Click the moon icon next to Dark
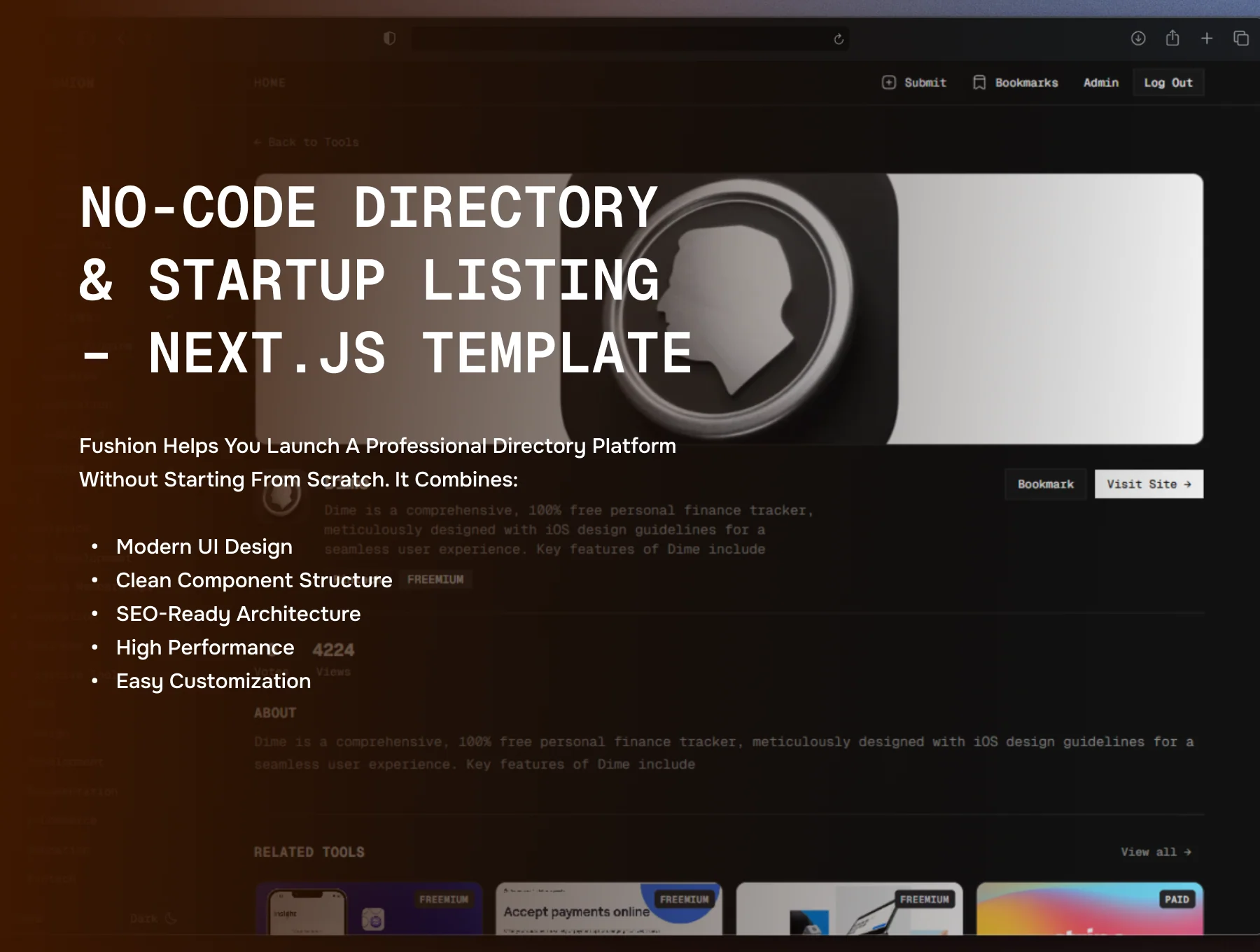This screenshot has height=952, width=1260. 171,918
